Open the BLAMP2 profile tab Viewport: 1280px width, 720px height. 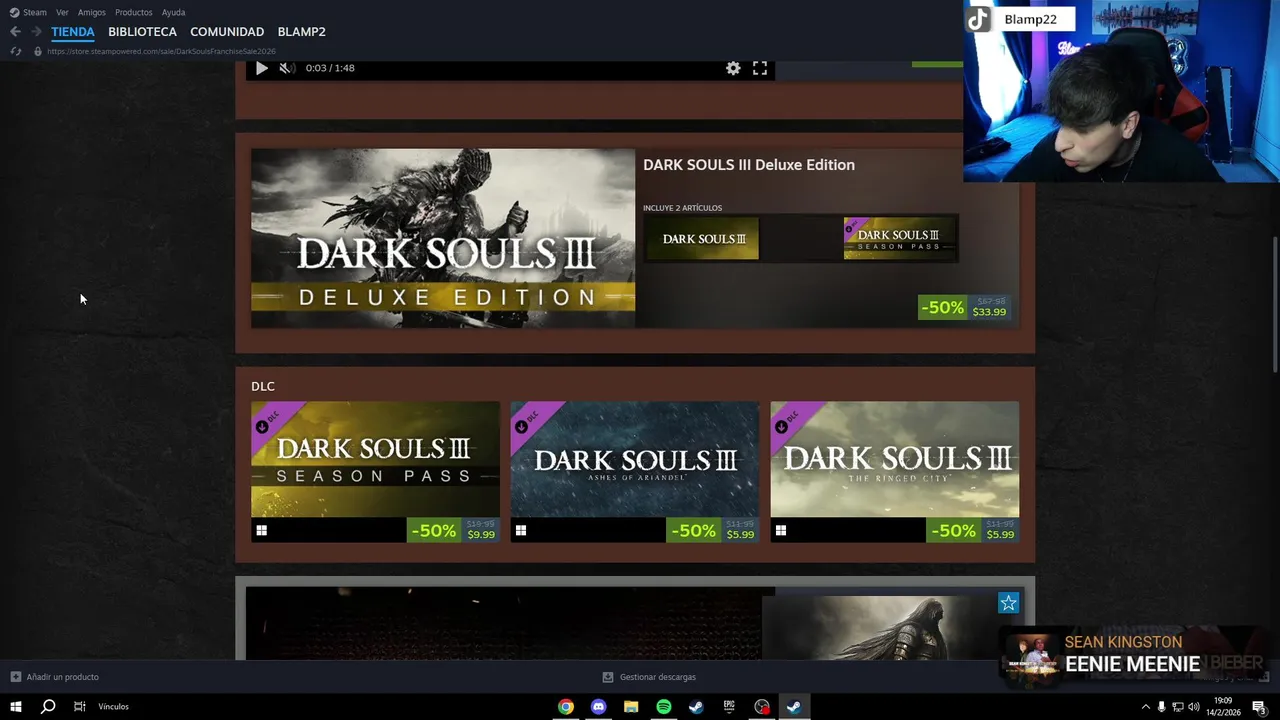tap(301, 32)
